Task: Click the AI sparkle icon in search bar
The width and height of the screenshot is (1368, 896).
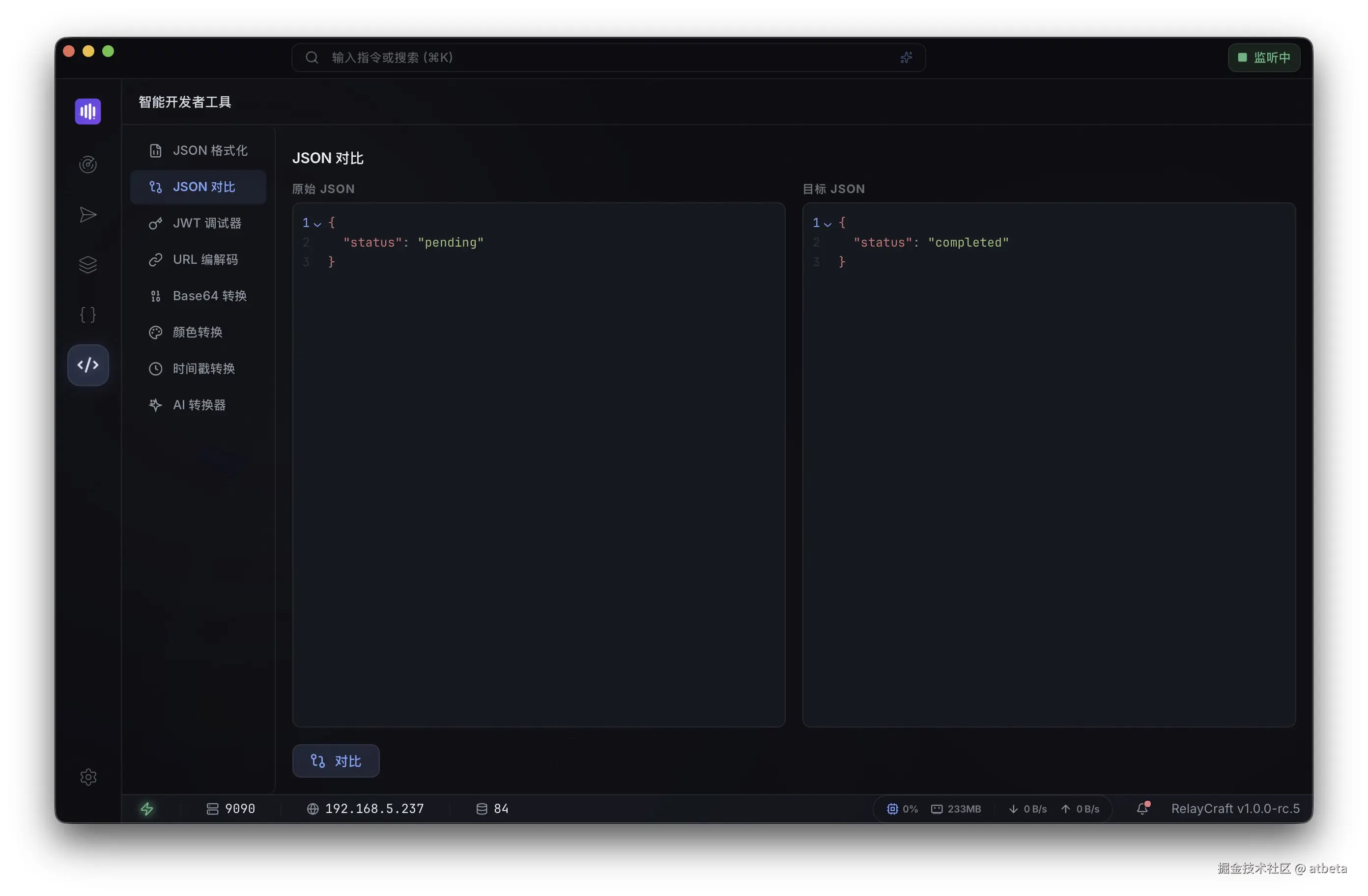Action: point(906,57)
